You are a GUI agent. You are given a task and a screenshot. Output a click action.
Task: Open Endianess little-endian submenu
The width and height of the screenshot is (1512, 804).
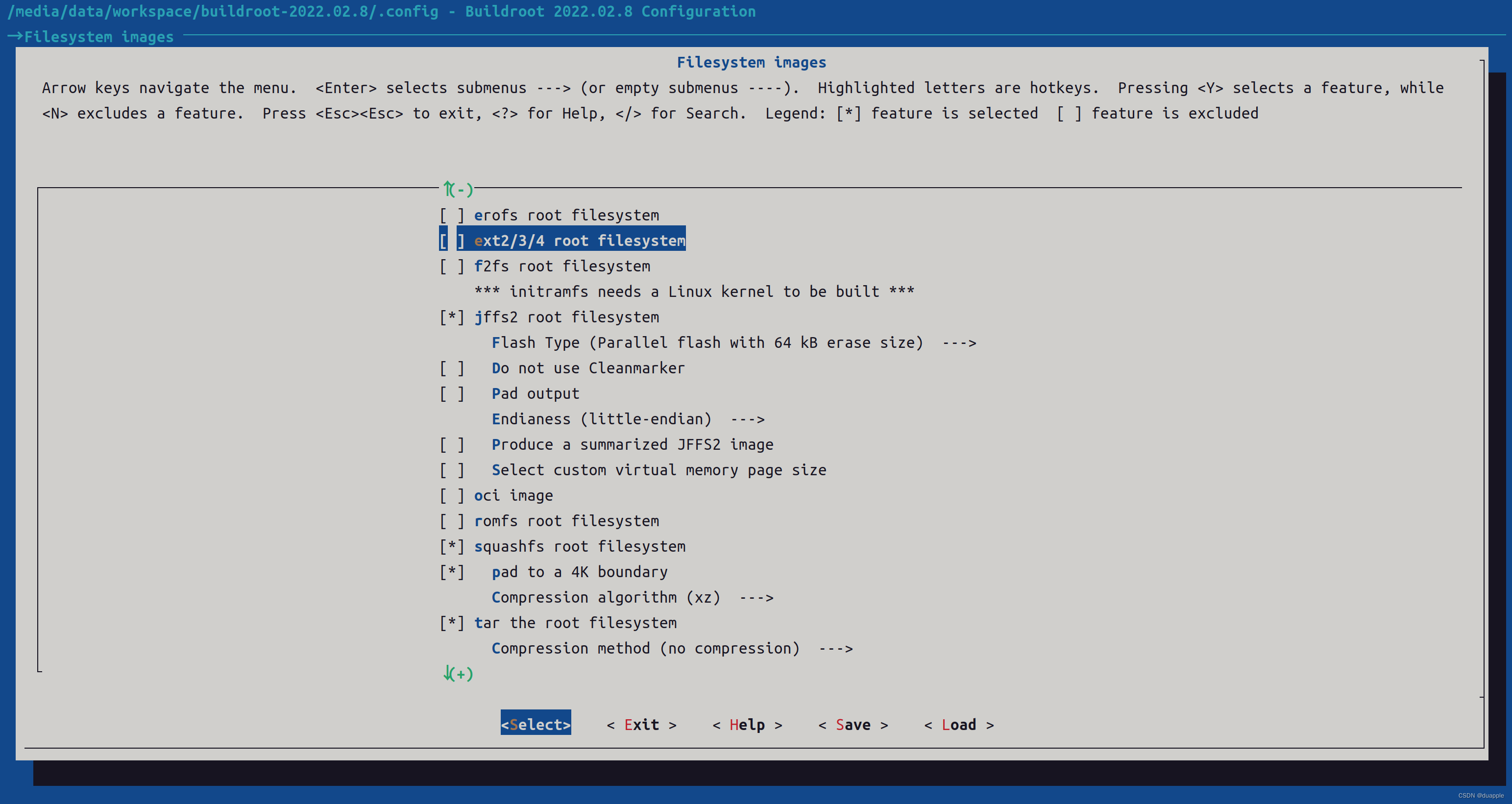point(628,419)
